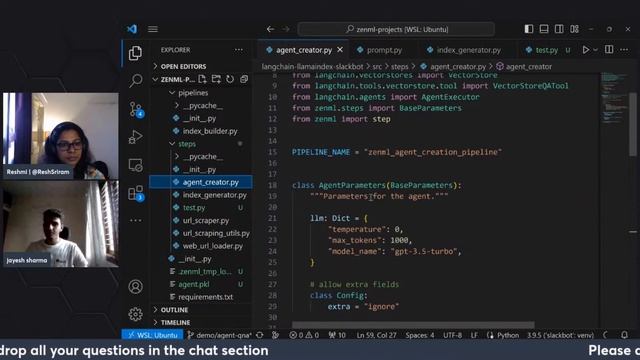Switch to the test.py tab
640x360 pixels.
(547, 50)
